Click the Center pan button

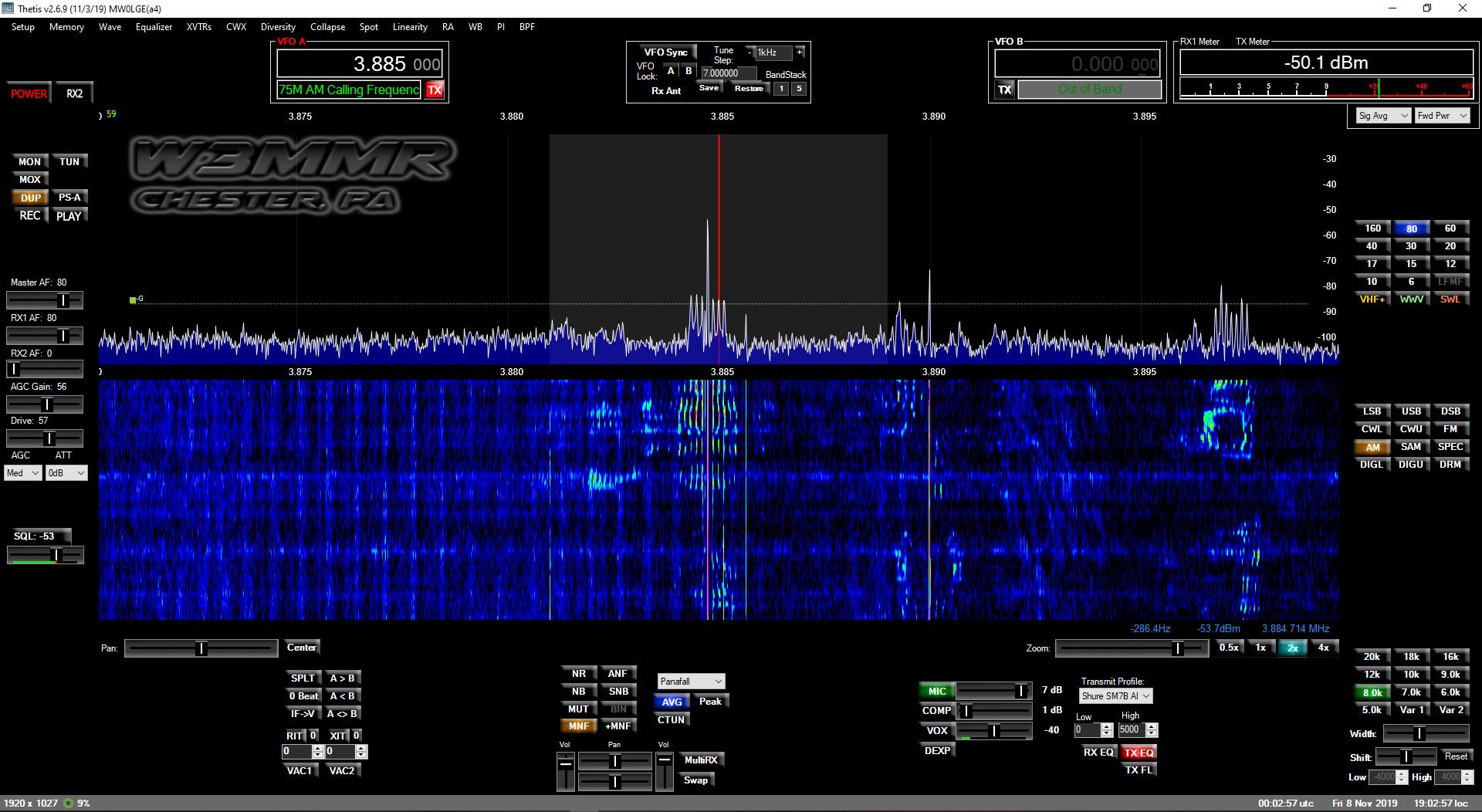pos(301,648)
